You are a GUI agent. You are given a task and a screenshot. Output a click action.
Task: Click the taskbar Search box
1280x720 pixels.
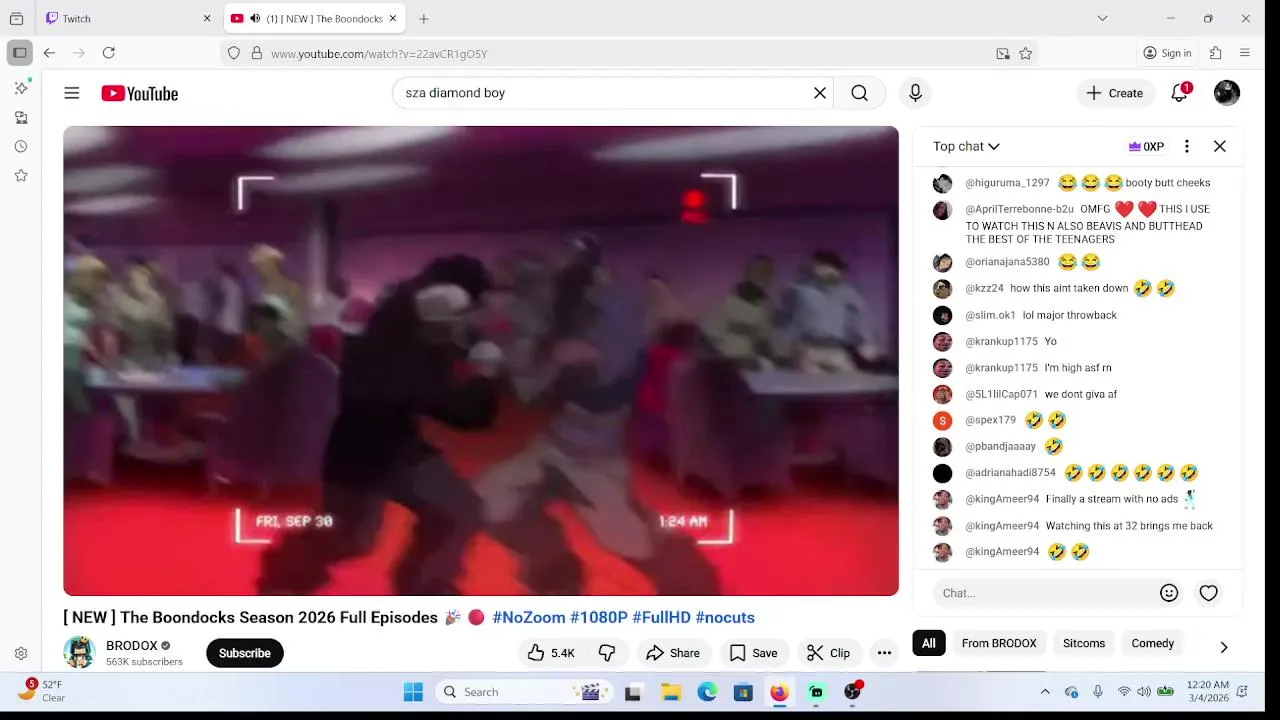[524, 692]
